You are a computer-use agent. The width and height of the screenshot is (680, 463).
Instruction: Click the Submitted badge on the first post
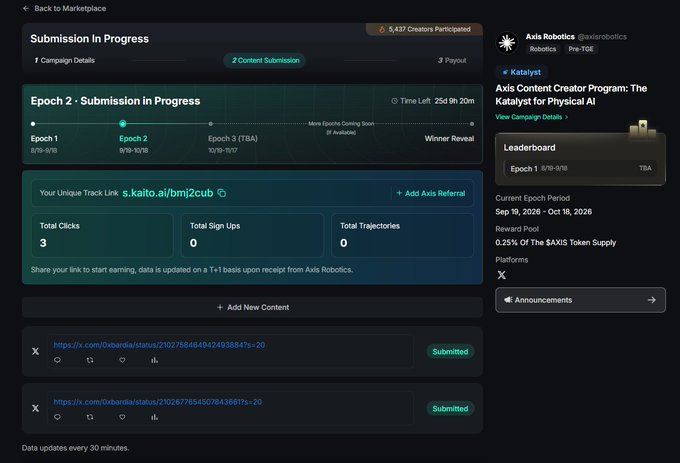tap(450, 352)
